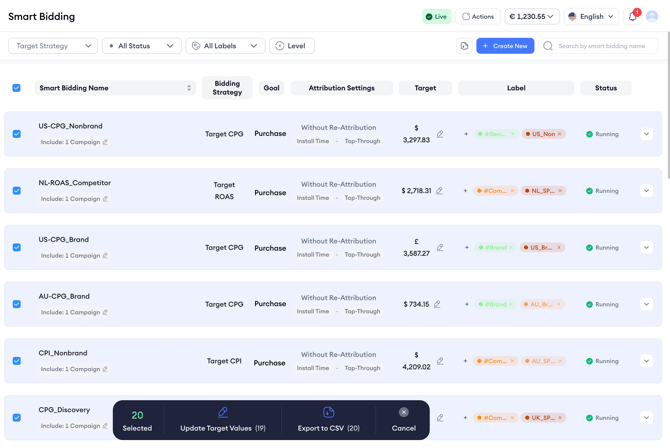Toggle the select-all header checkbox
The height and width of the screenshot is (448, 670).
[x=17, y=88]
